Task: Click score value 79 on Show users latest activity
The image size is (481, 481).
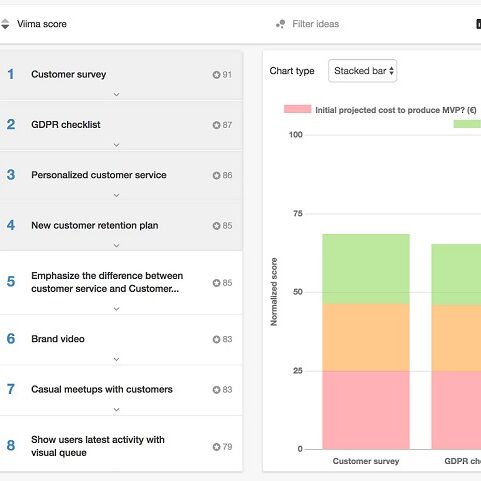Action: (227, 447)
